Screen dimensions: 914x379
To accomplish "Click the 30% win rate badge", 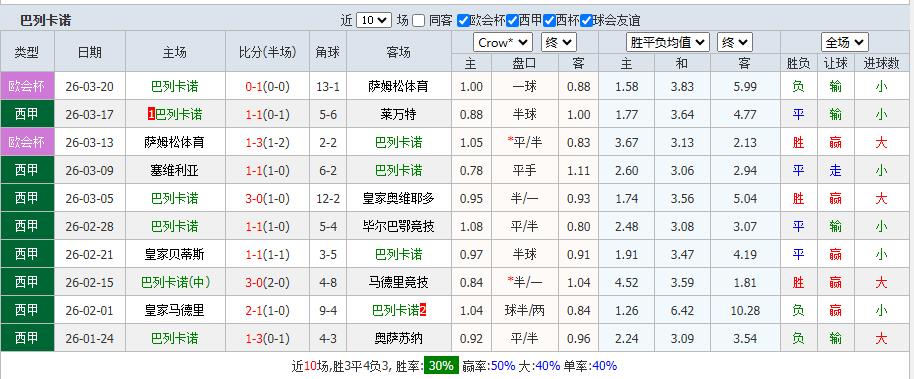I will click(441, 366).
